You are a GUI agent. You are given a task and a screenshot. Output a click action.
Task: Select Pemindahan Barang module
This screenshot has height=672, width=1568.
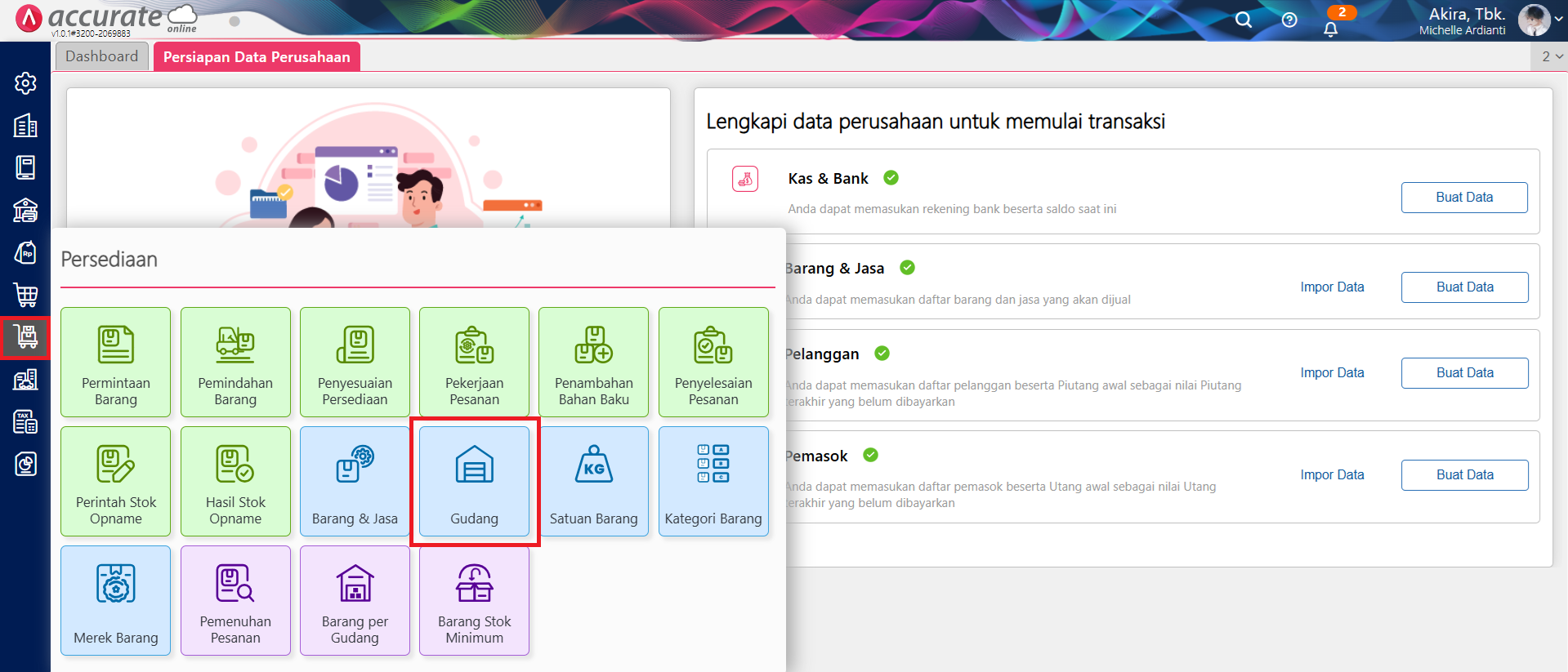[x=235, y=362]
